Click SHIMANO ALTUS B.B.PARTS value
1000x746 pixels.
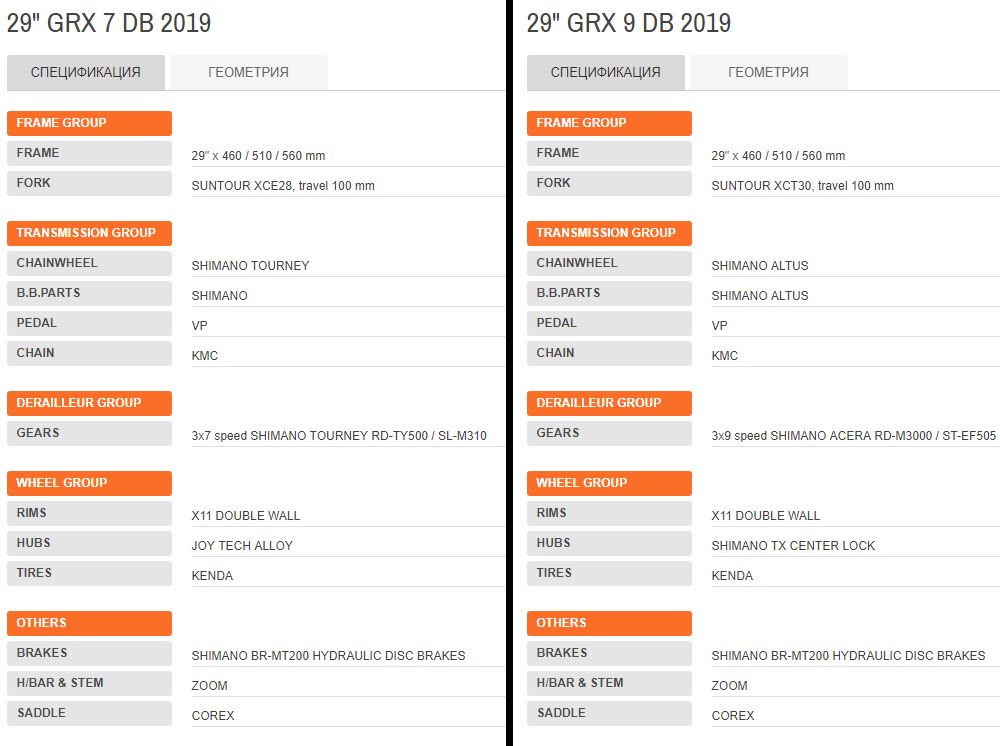coord(760,295)
